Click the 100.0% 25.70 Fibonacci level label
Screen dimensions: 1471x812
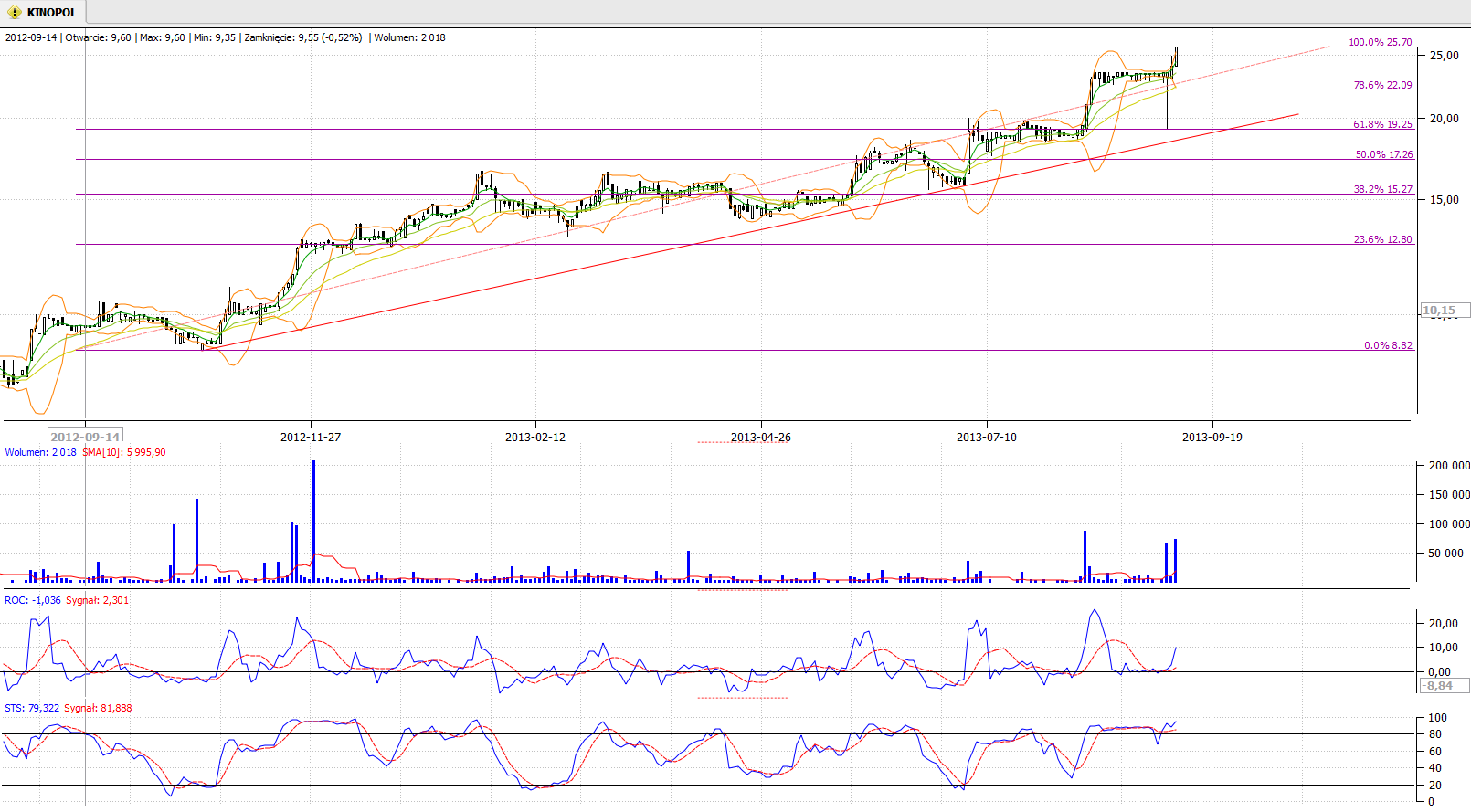(x=1380, y=42)
